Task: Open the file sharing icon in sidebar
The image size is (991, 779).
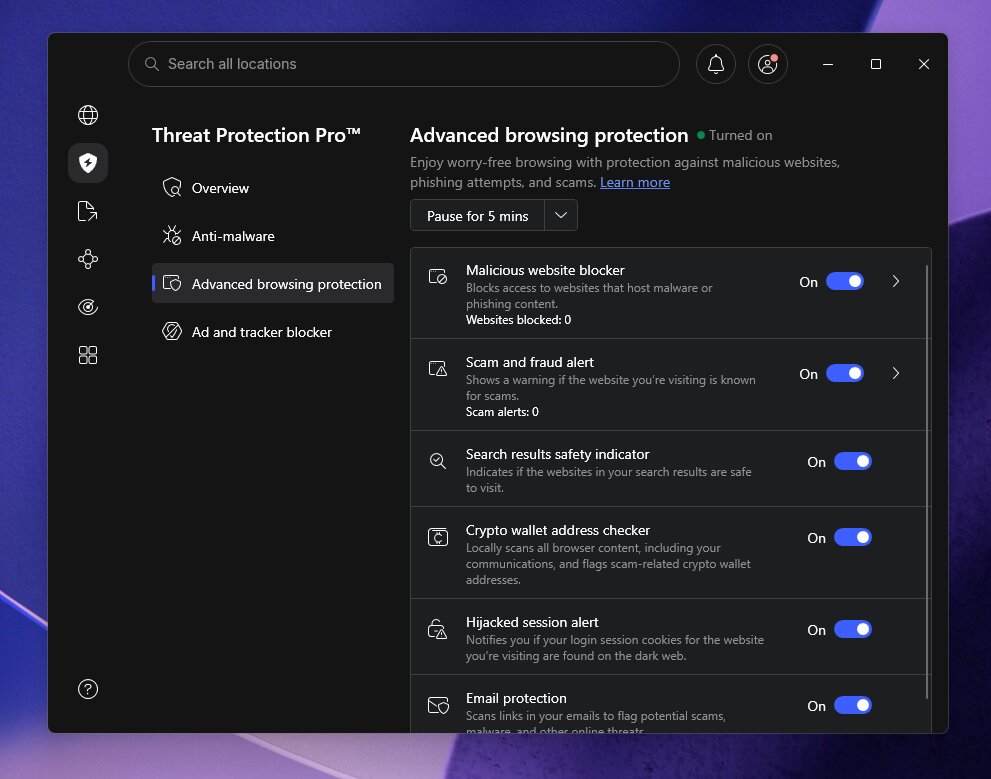Action: click(x=88, y=211)
